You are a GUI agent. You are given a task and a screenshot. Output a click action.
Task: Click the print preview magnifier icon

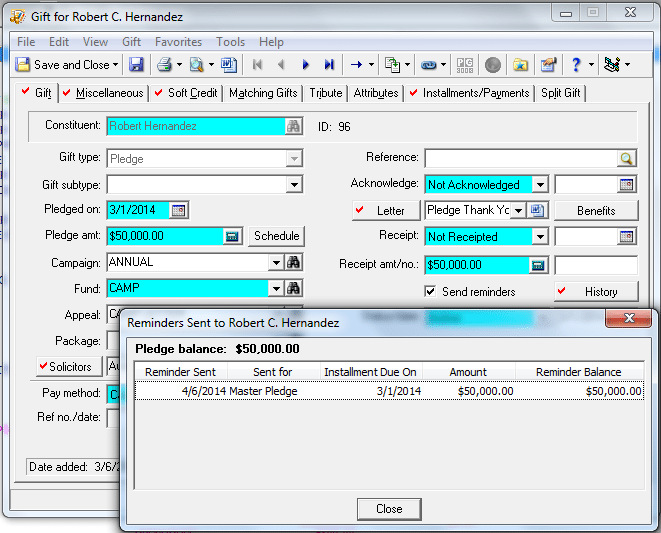coord(196,65)
